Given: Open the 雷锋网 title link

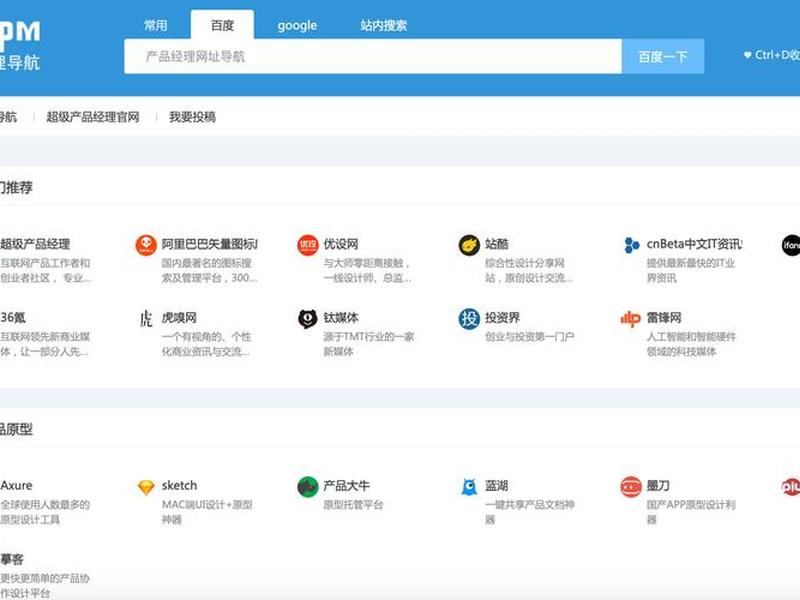Looking at the screenshot, I should [664, 317].
